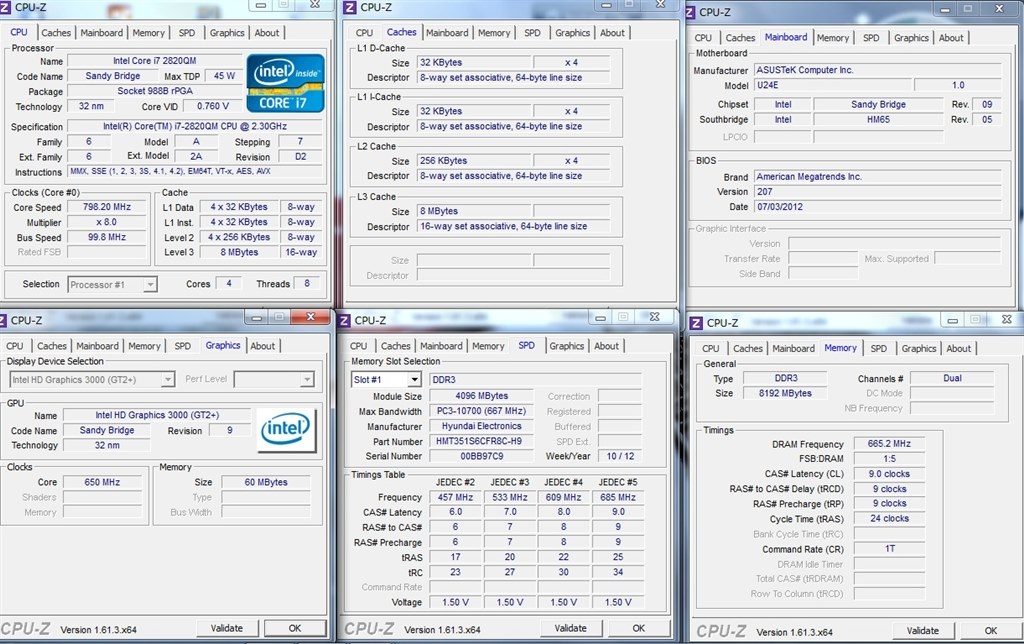Viewport: 1024px width, 644px height.
Task: Click the Channels # Dual value
Action: tap(952, 379)
